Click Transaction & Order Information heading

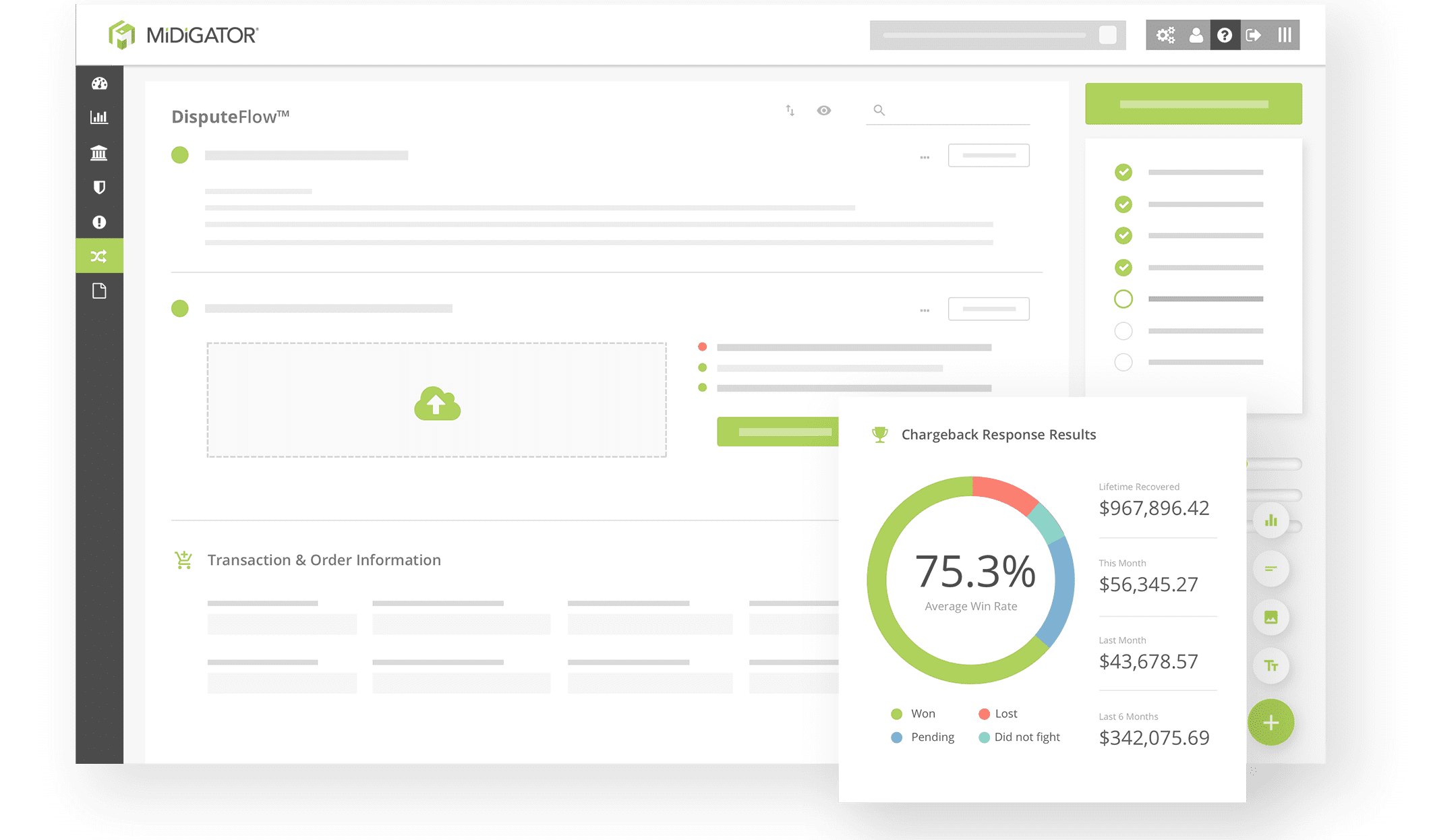324,560
